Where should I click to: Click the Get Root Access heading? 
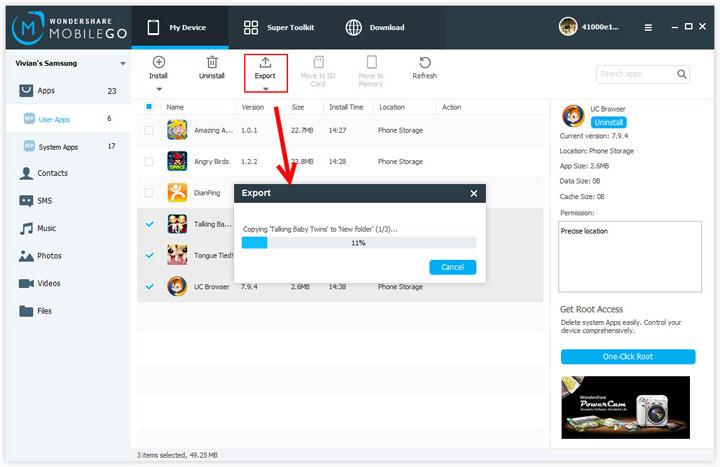[x=591, y=309]
